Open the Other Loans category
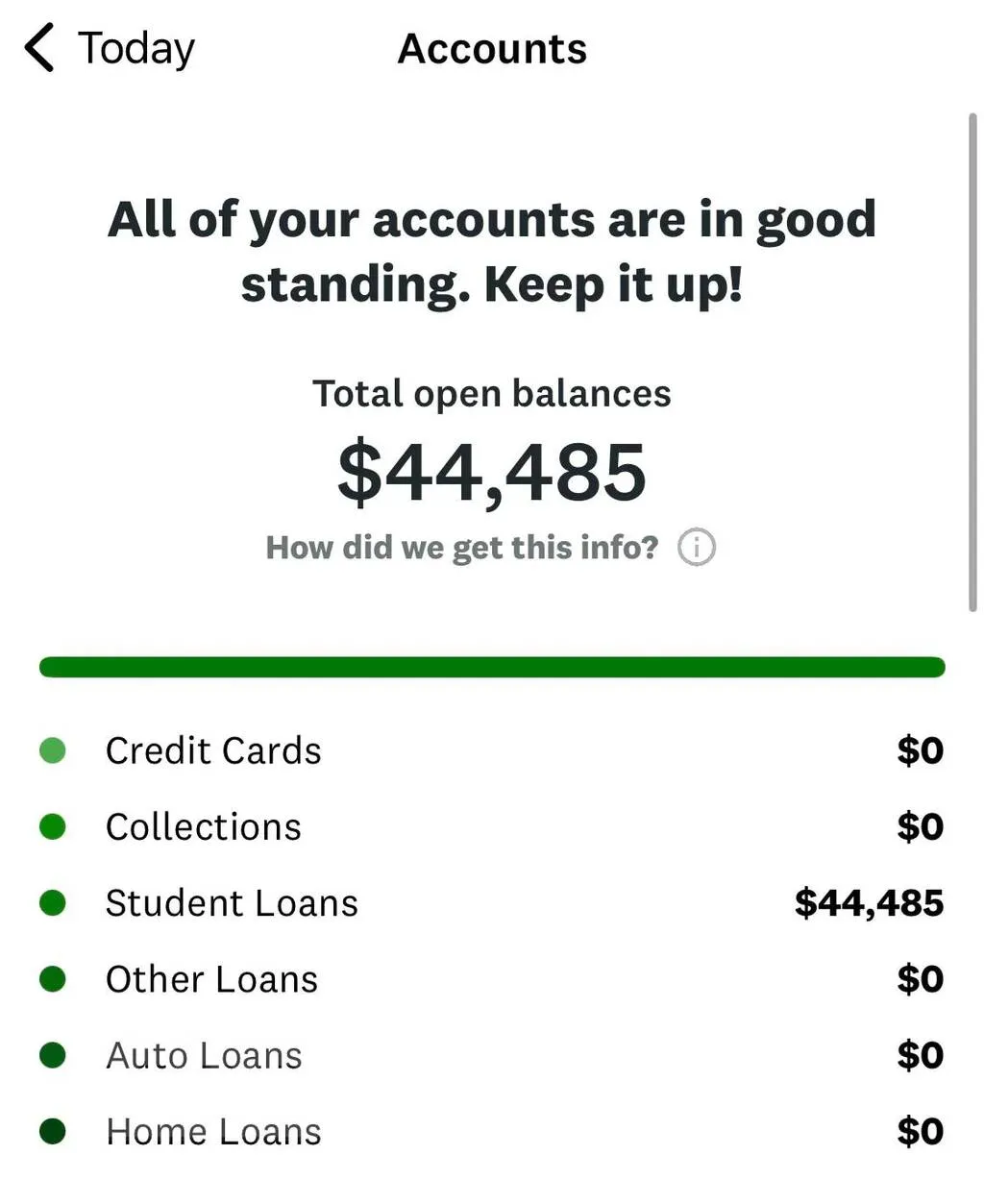The height and width of the screenshot is (1204, 984). click(211, 979)
